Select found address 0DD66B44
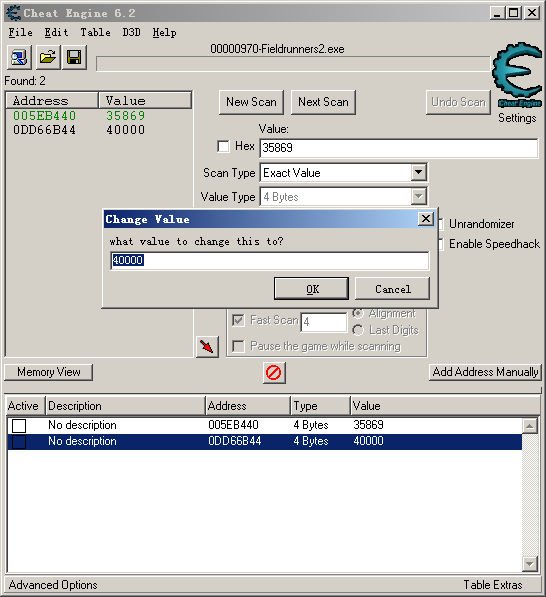 coord(45,130)
